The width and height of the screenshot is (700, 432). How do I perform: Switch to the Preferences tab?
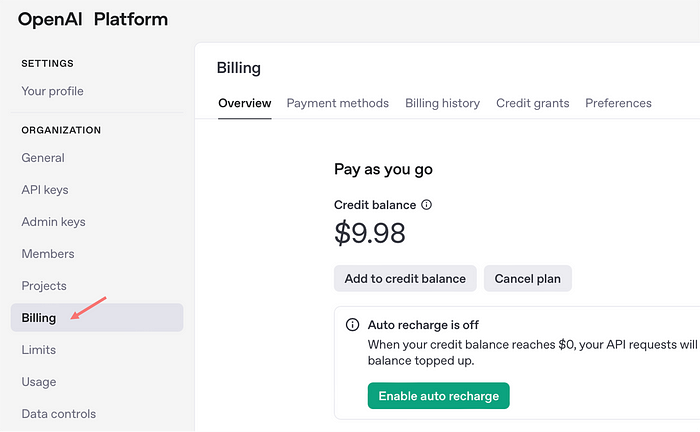click(618, 103)
